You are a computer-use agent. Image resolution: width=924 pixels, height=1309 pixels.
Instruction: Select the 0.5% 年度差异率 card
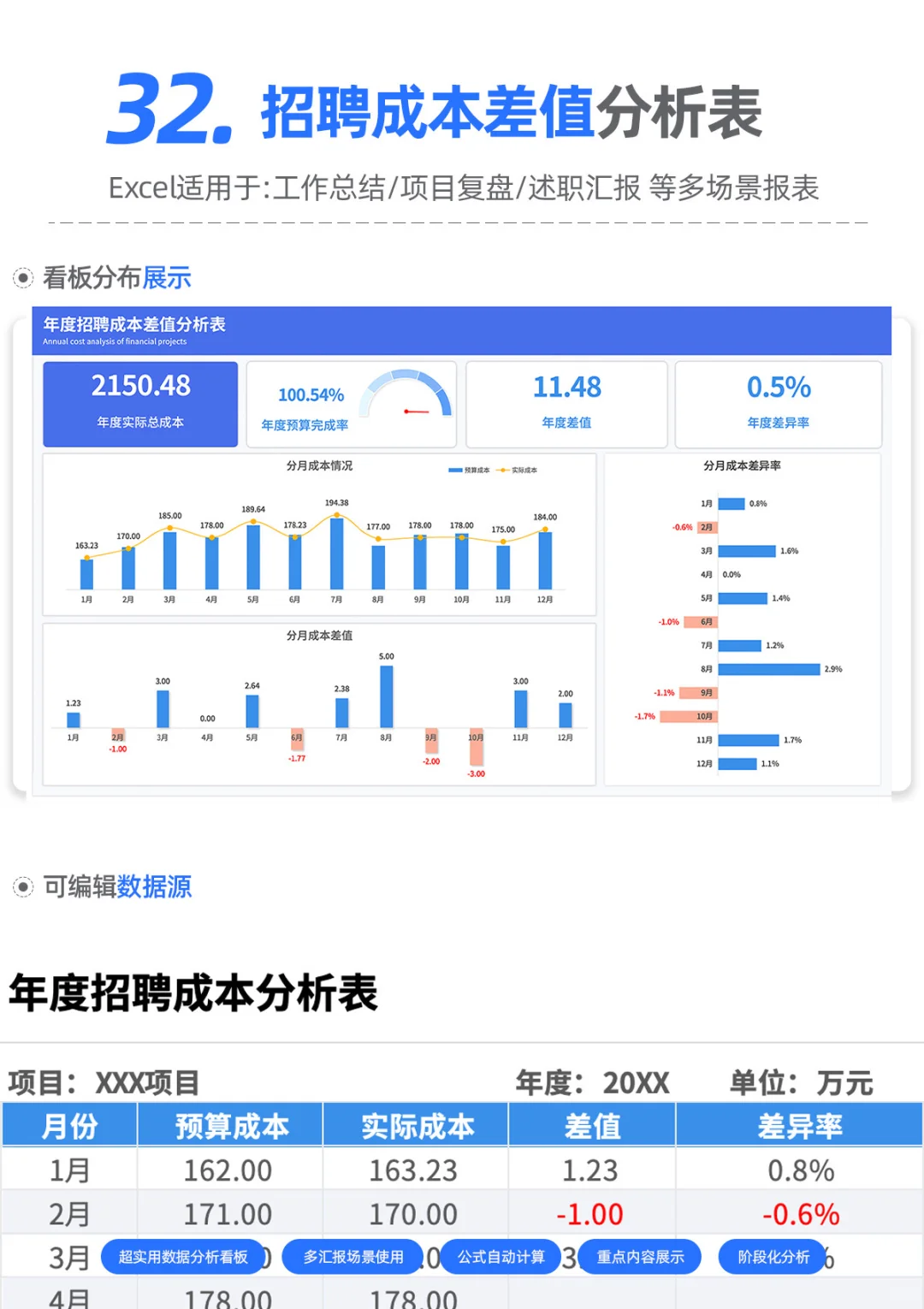coord(779,402)
